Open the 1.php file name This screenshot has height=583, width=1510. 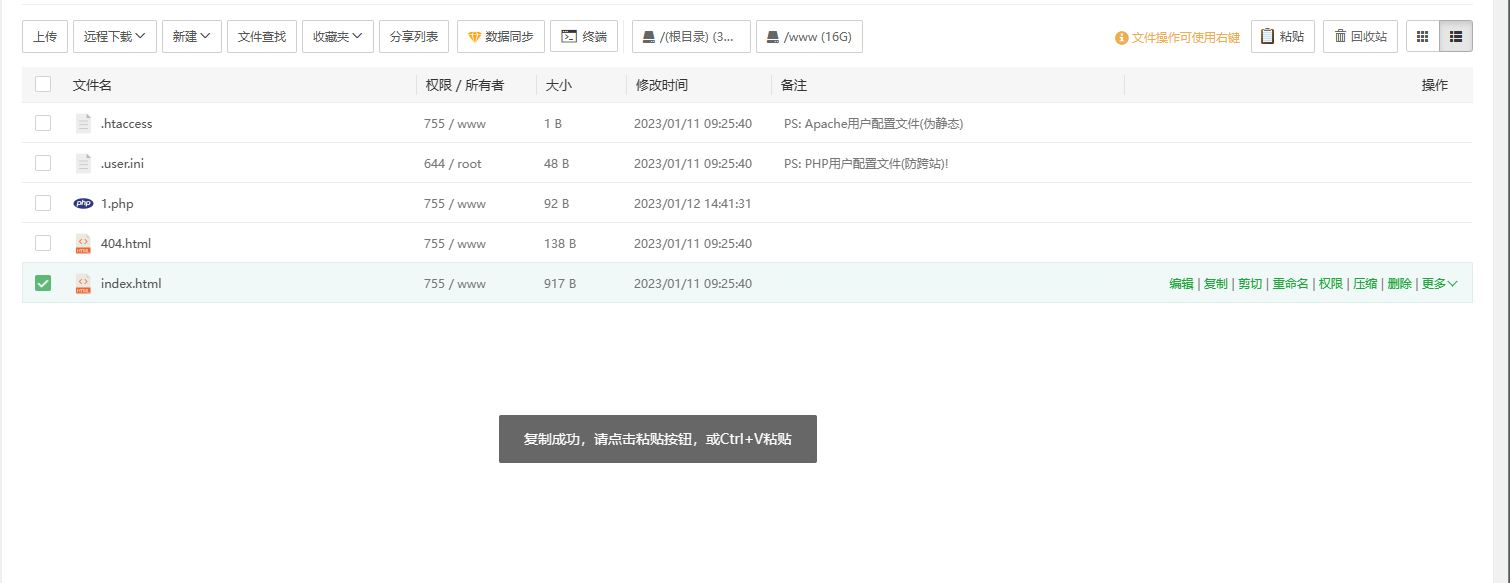117,204
